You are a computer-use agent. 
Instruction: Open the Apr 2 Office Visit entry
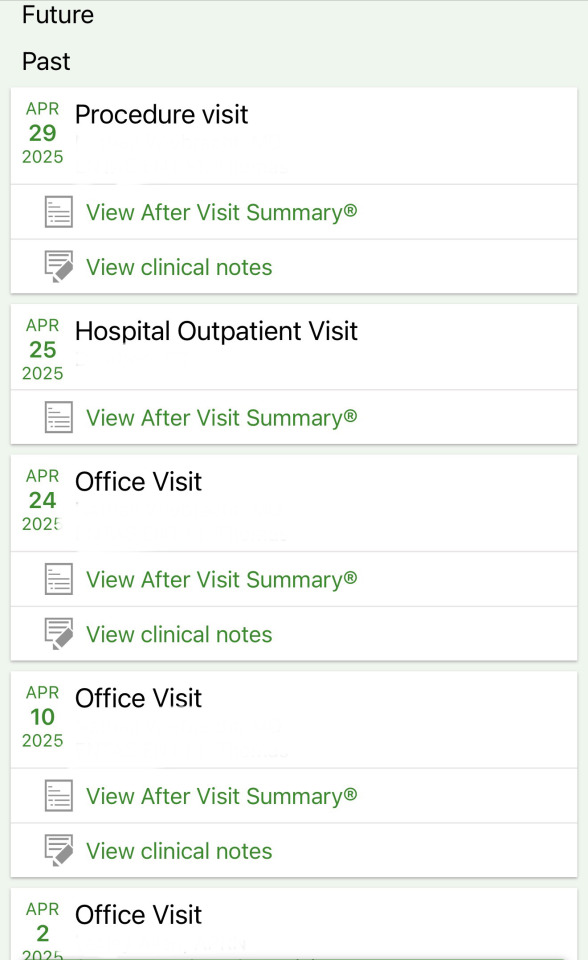point(294,924)
